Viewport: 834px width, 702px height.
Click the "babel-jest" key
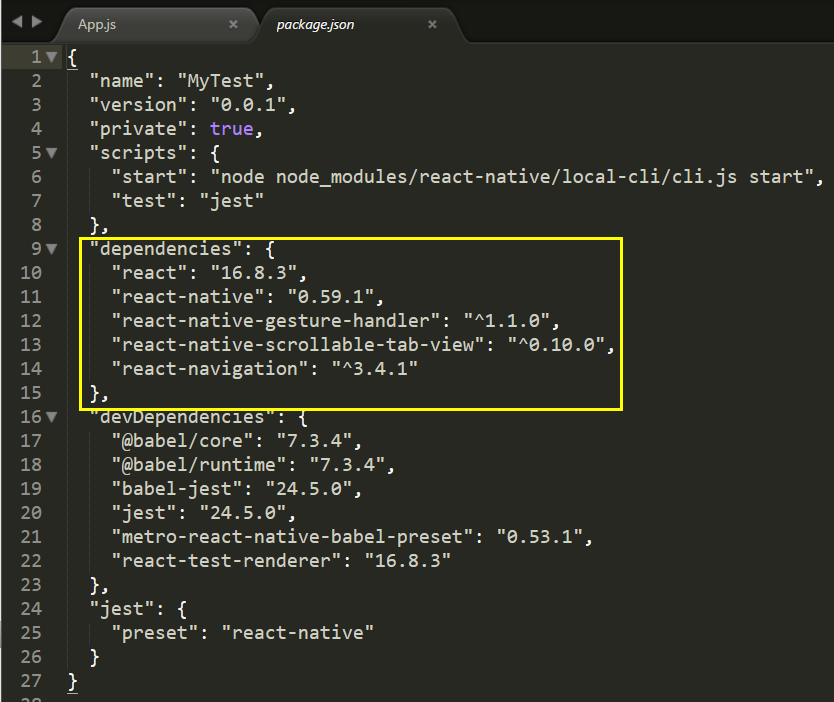click(x=177, y=489)
